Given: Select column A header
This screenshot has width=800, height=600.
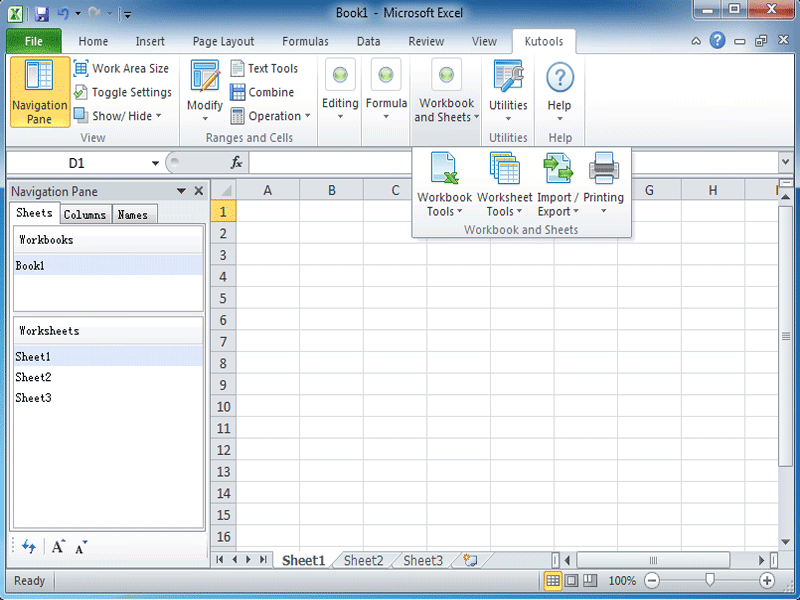Looking at the screenshot, I should point(267,190).
